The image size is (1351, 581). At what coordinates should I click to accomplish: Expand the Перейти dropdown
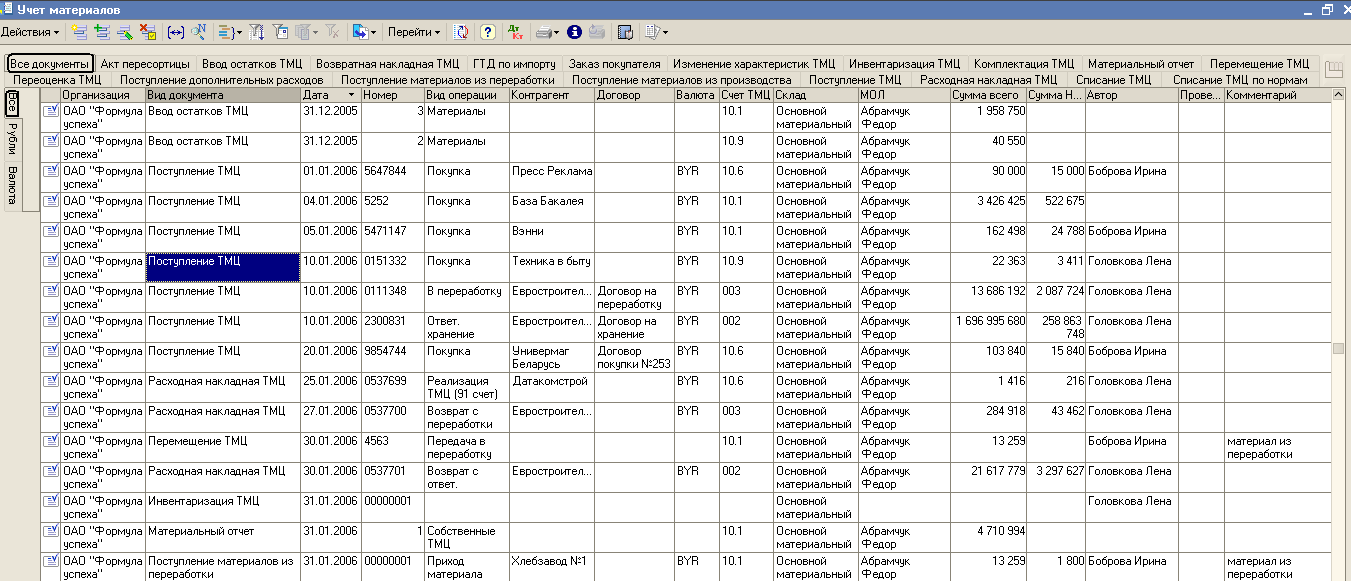(x=413, y=32)
